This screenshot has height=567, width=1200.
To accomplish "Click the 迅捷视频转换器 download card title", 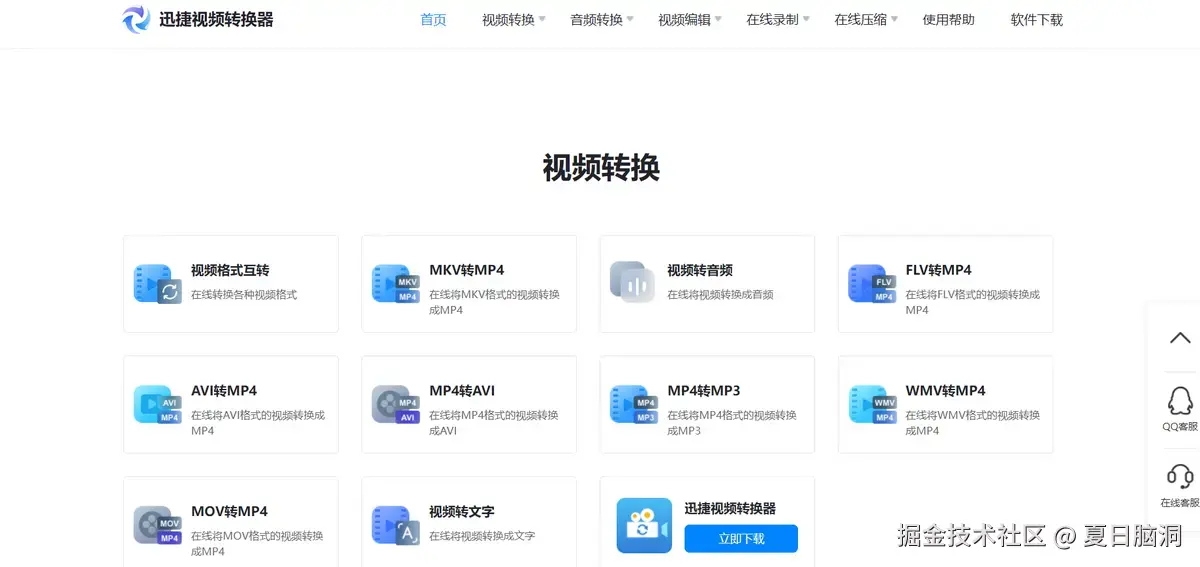I will coord(730,509).
